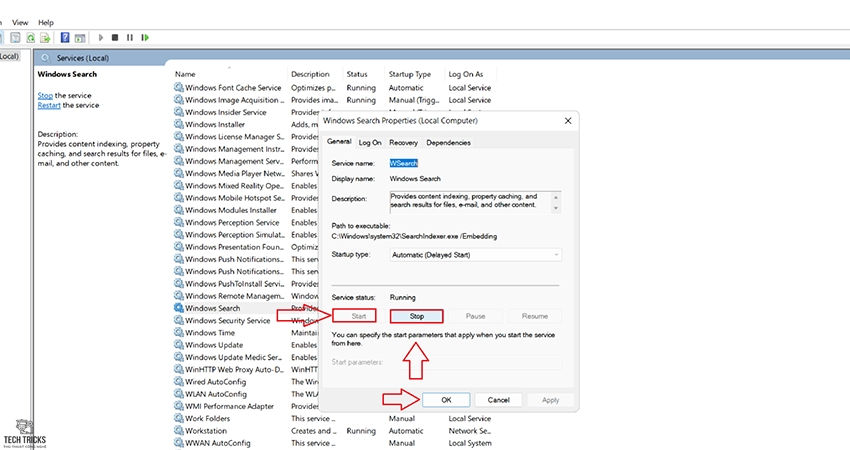Confirm the dialog with OK
Screen dimensions: 850x450
click(446, 400)
